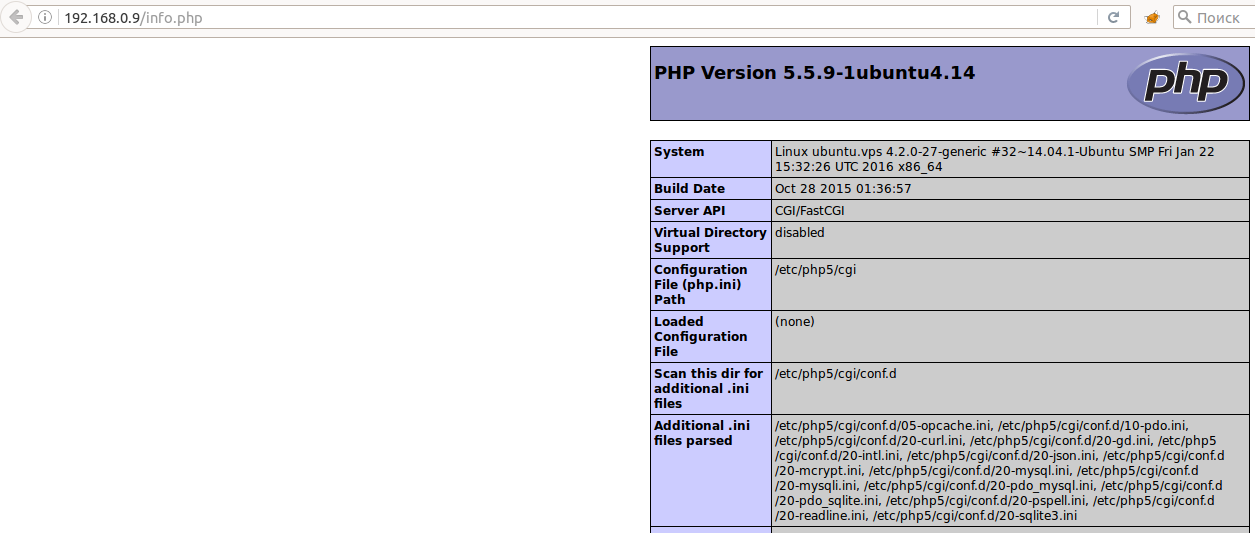Select the /etc/php5/cgi/conf.d value
Screen dimensions: 1255x533
click(x=836, y=374)
